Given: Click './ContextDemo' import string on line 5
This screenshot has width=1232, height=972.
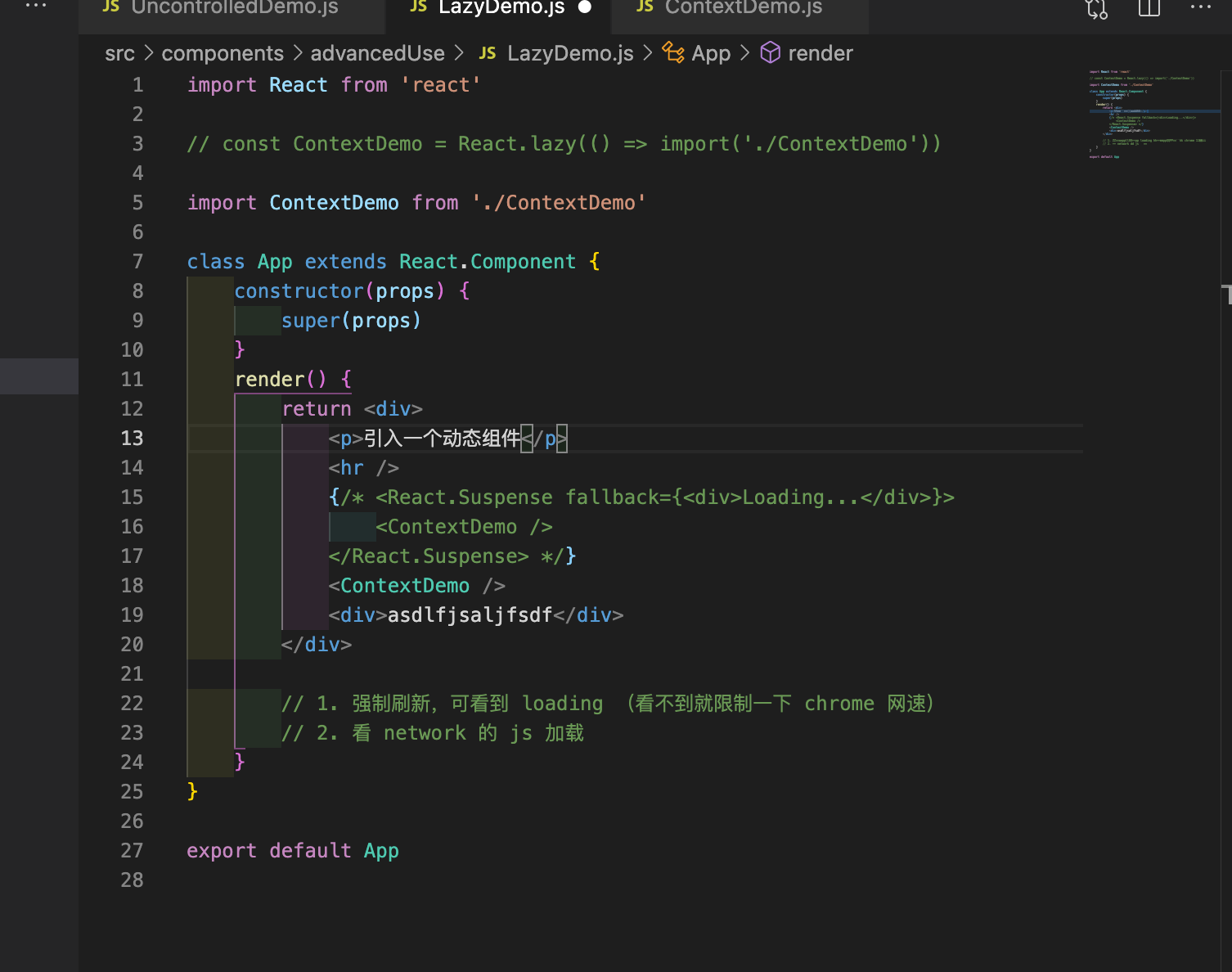Looking at the screenshot, I should click(x=559, y=203).
